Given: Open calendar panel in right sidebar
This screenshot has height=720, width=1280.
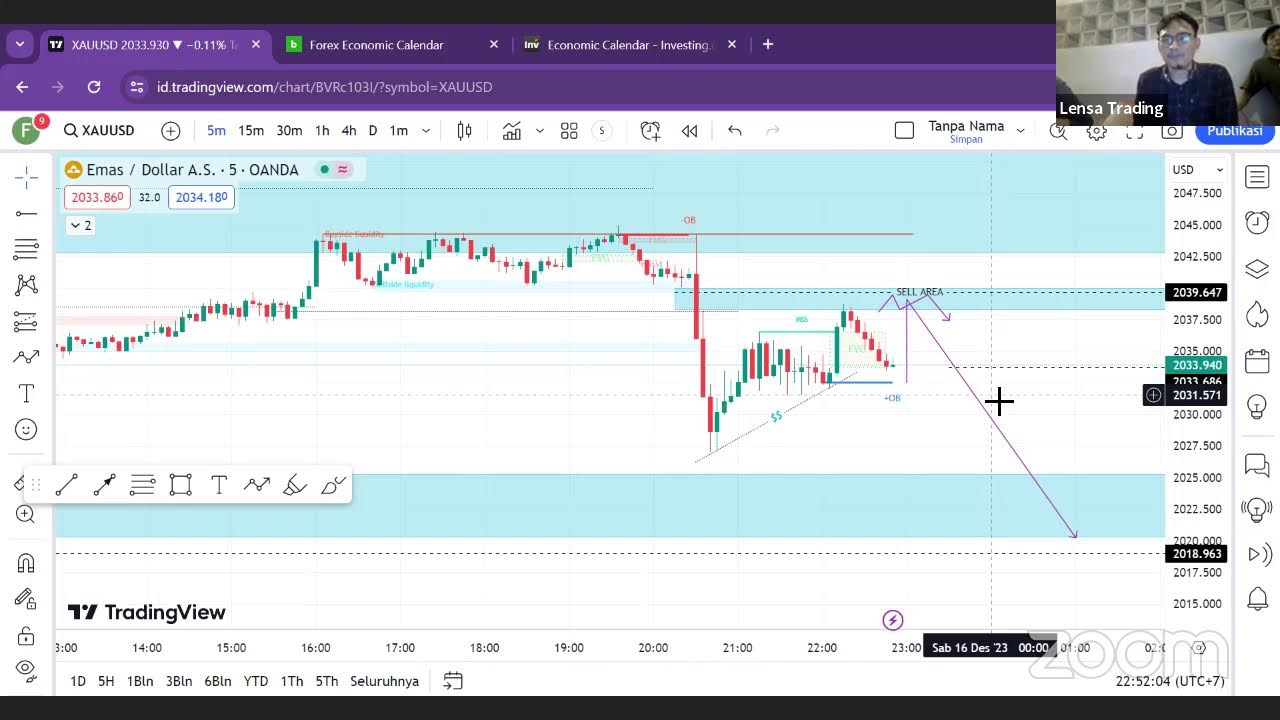Looking at the screenshot, I should point(1257,361).
